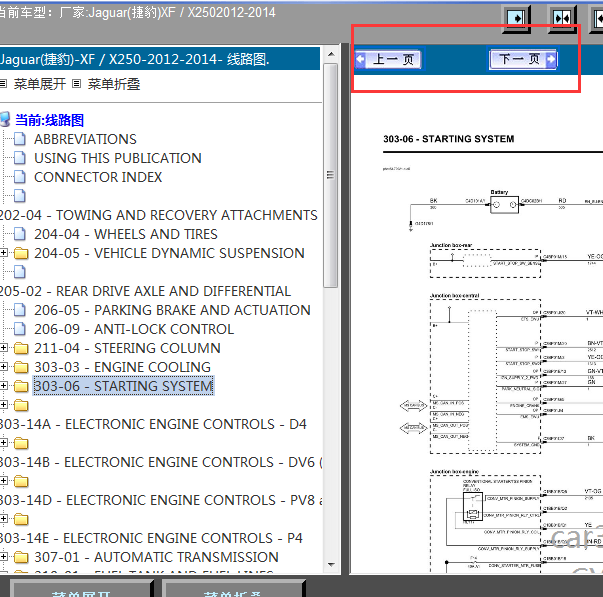Open ABBREVIATIONS document

[x=85, y=139]
